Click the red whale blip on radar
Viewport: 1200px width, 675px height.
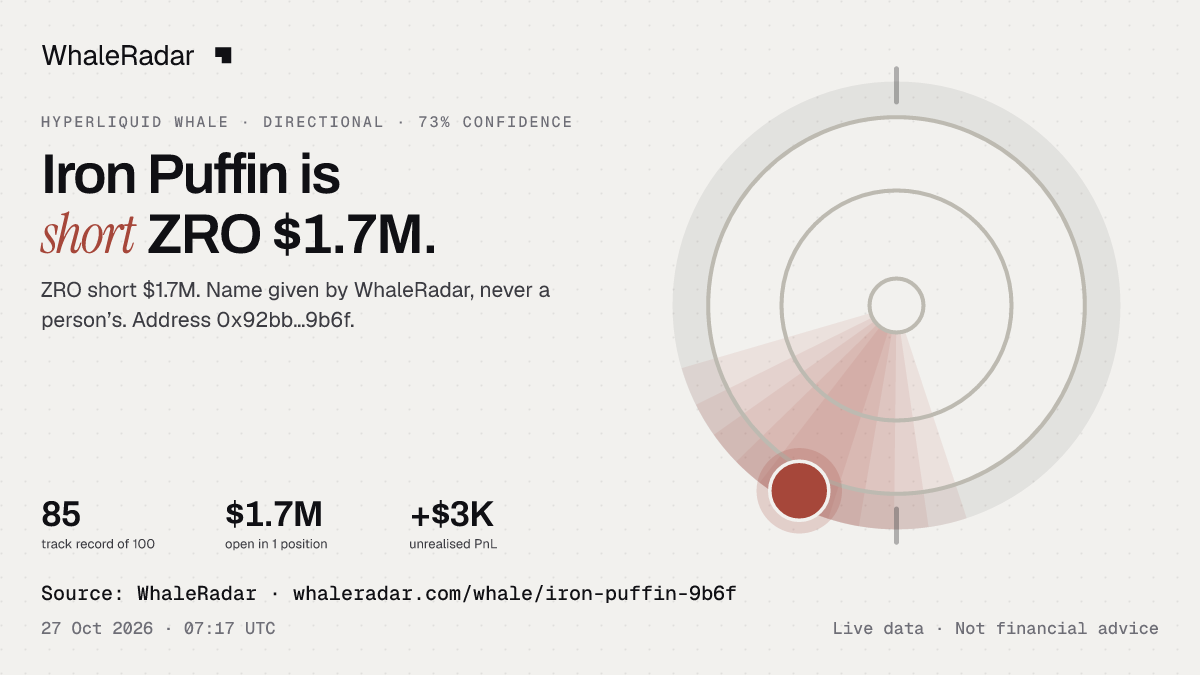pyautogui.click(x=799, y=490)
